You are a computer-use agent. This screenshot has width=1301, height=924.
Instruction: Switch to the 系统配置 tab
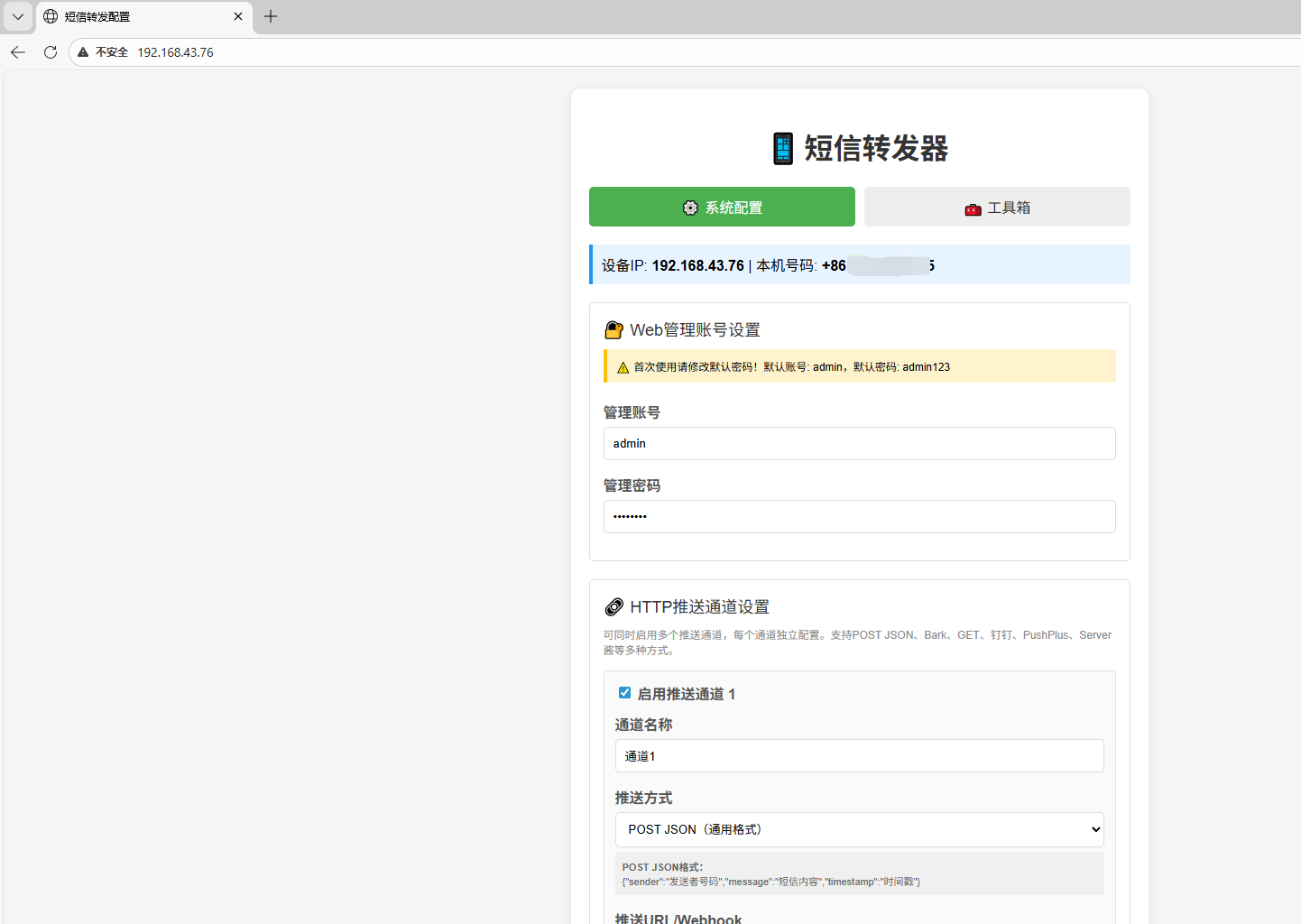[722, 207]
